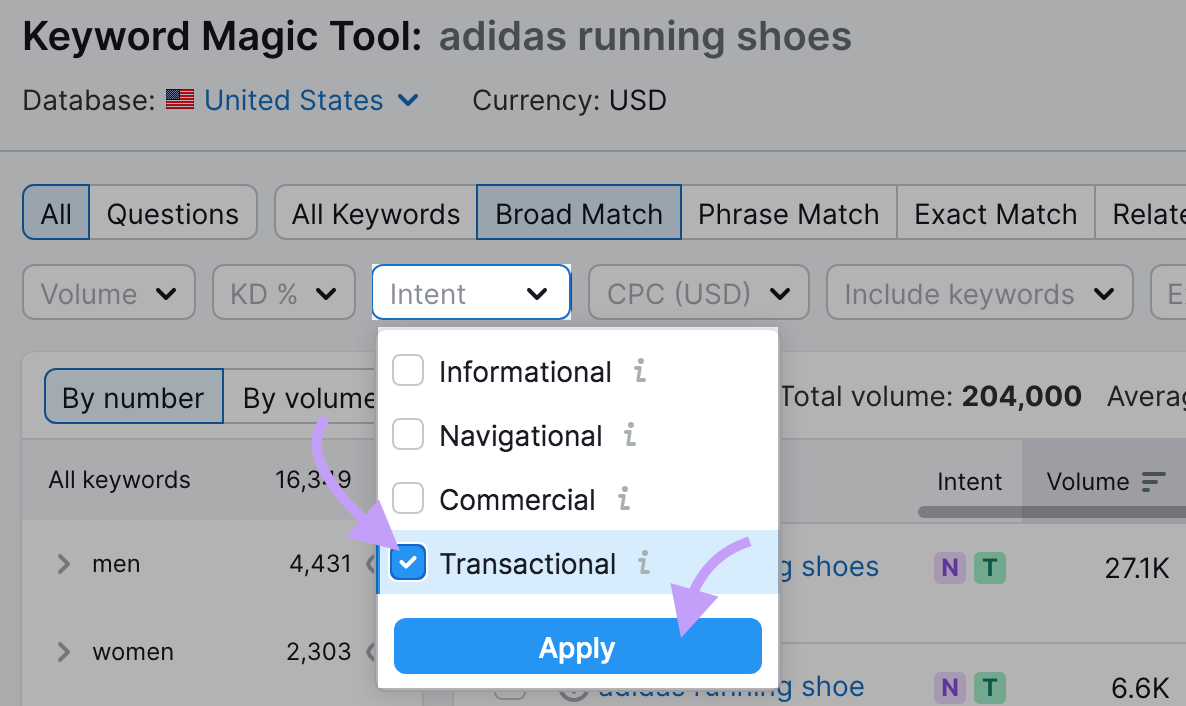The width and height of the screenshot is (1186, 706).
Task: Open the Include keywords dropdown
Action: point(980,293)
